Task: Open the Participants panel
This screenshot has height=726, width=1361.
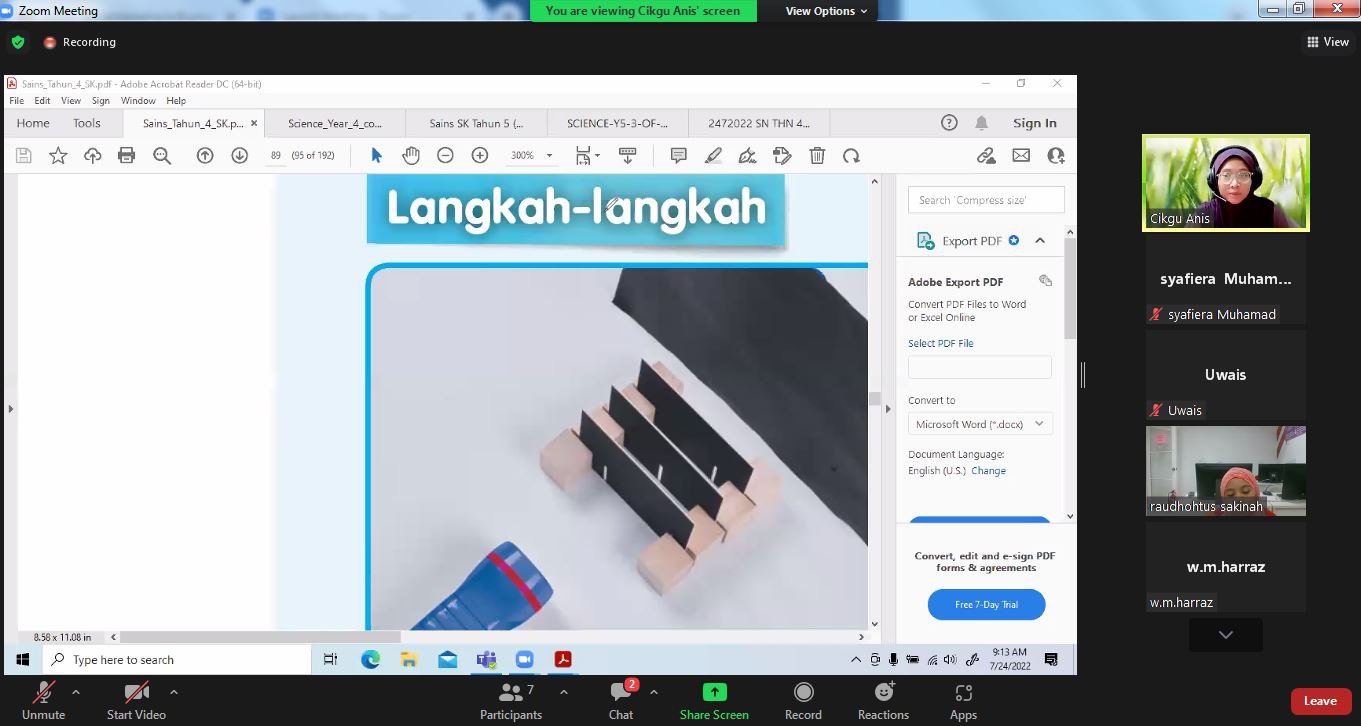Action: tap(511, 700)
